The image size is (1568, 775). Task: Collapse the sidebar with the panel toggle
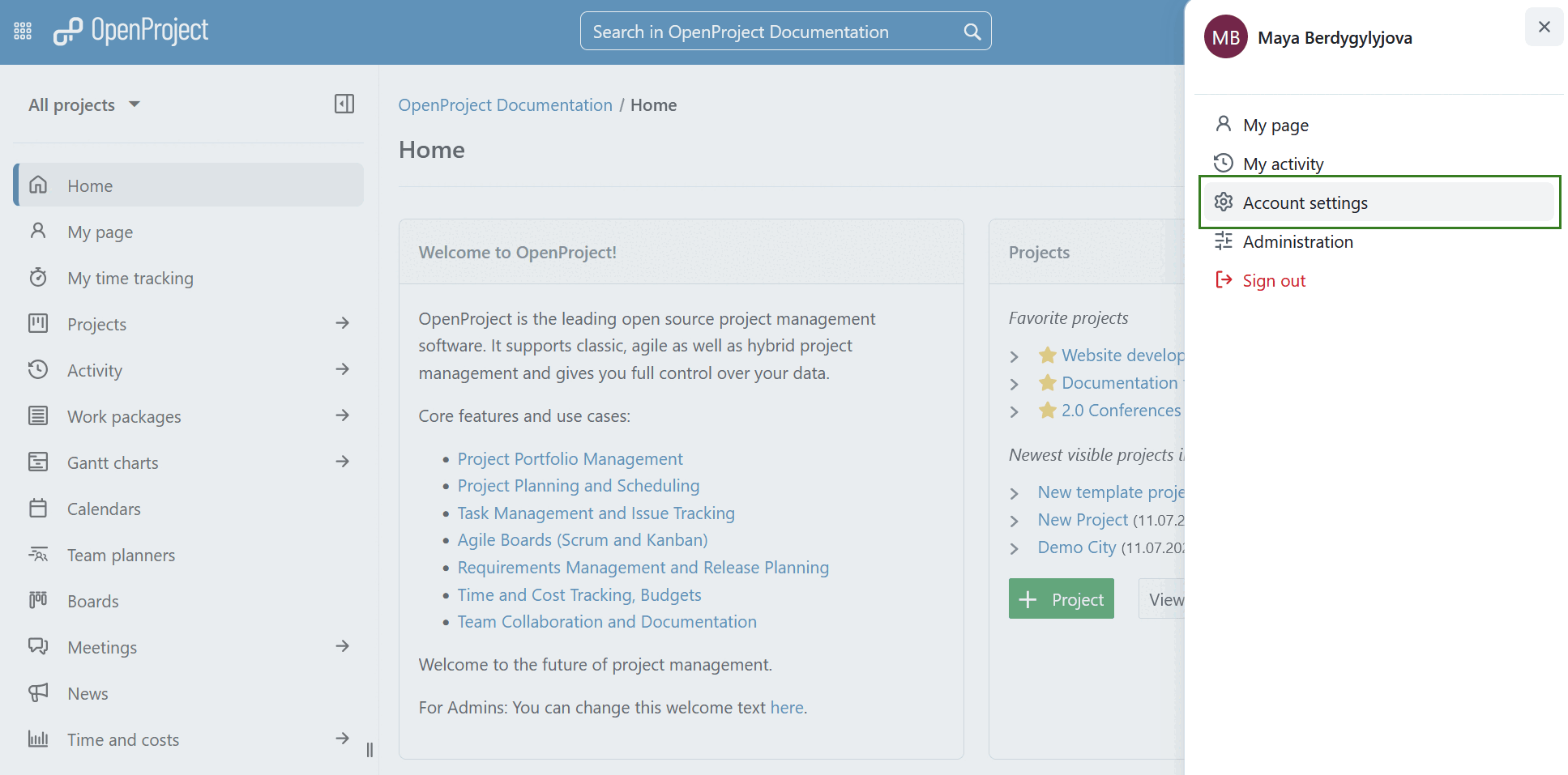tap(344, 104)
